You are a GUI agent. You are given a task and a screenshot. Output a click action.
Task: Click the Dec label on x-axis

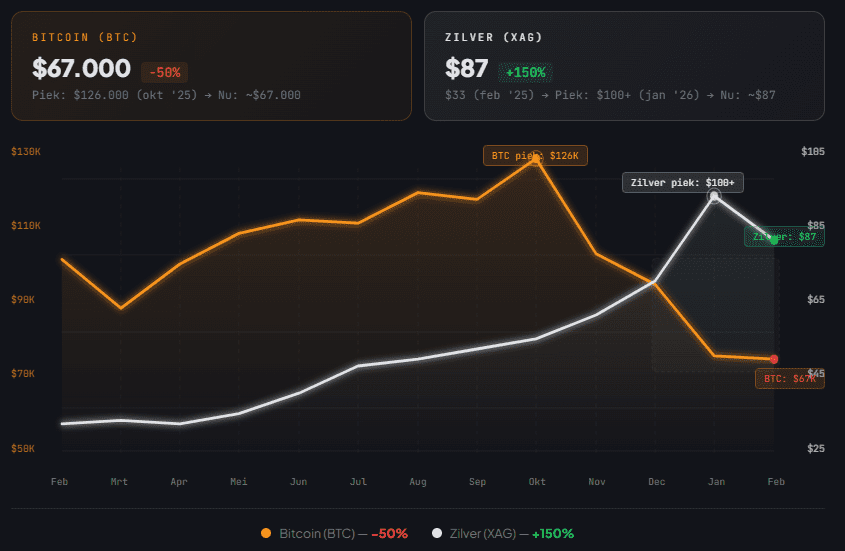point(656,482)
